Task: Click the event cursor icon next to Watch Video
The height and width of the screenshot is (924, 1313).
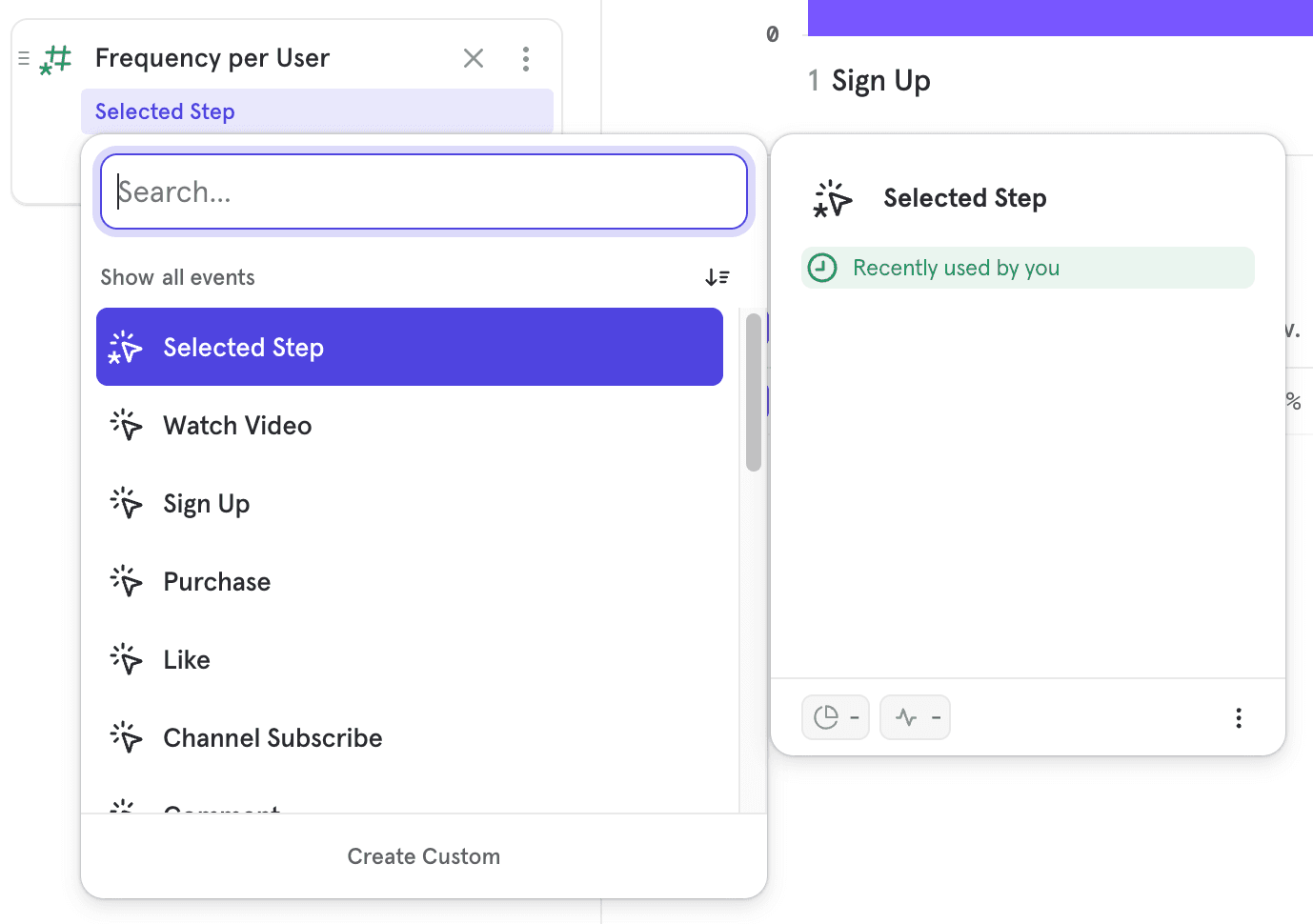Action: point(125,425)
